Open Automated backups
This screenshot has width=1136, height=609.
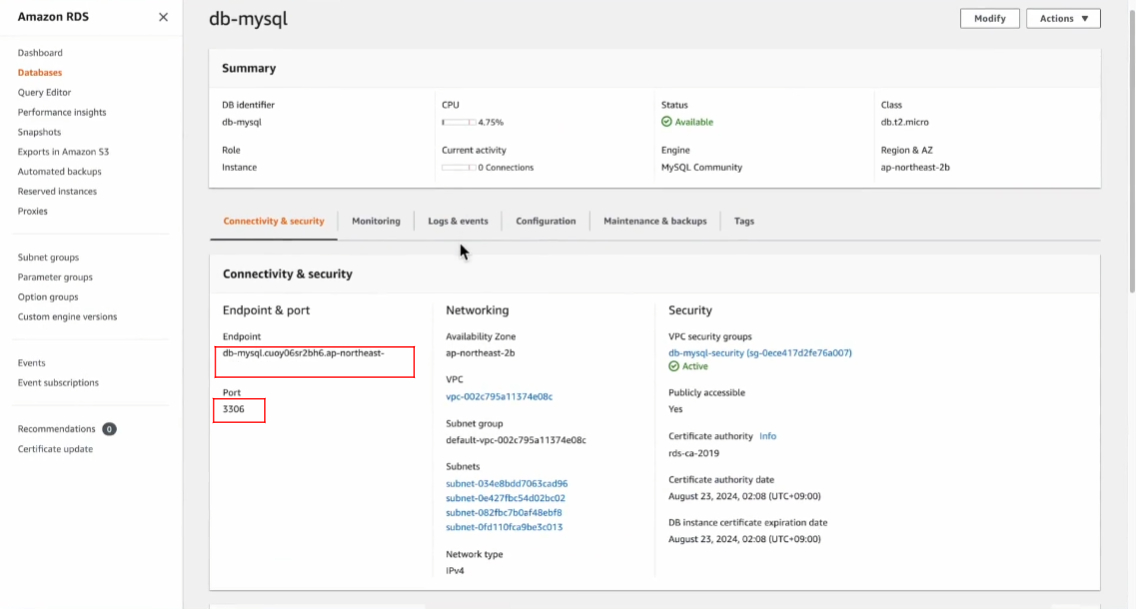59,172
